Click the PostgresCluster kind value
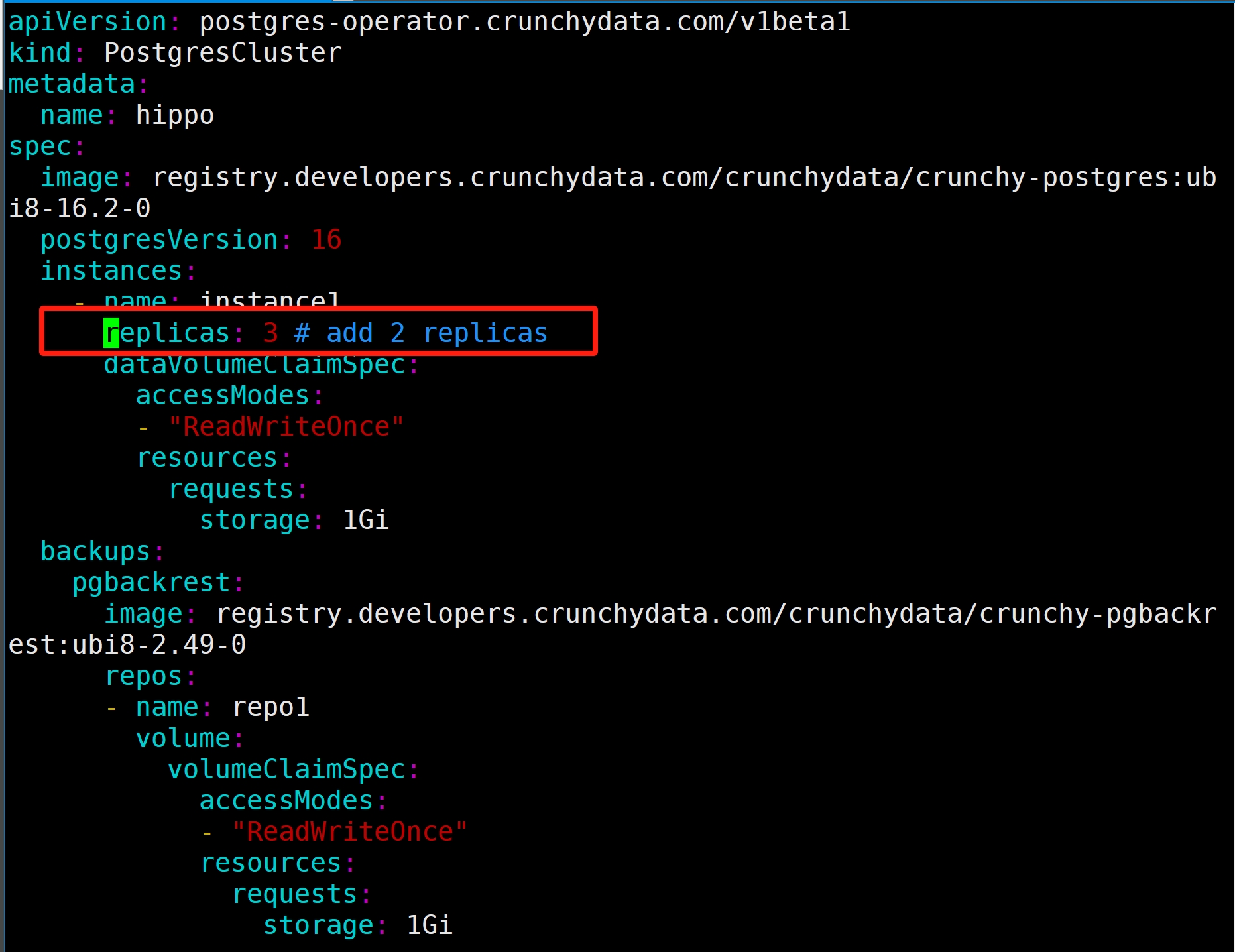This screenshot has height=952, width=1235. click(223, 53)
